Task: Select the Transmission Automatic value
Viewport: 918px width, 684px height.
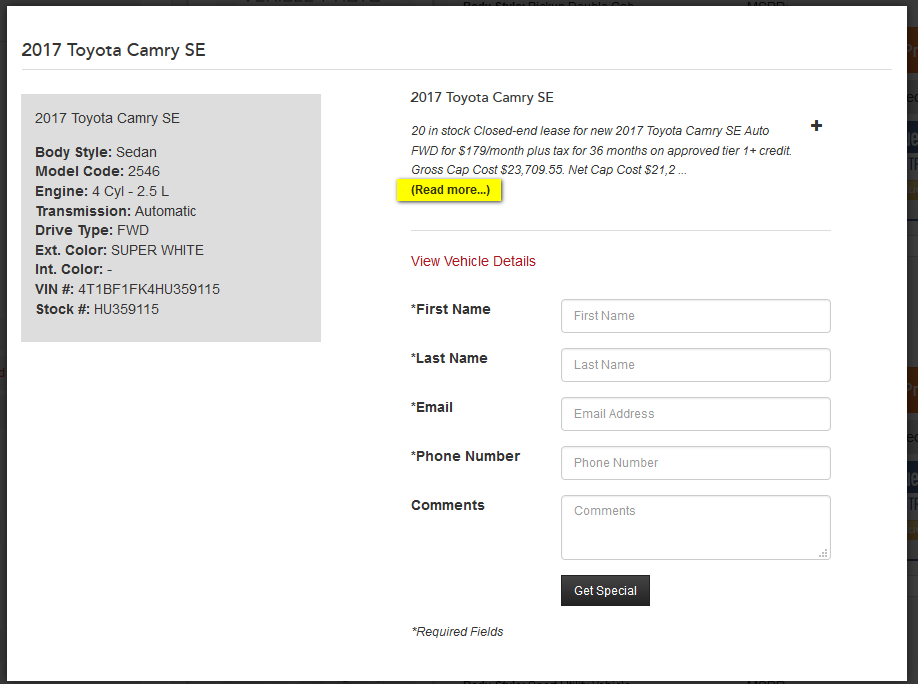Action: 165,211
